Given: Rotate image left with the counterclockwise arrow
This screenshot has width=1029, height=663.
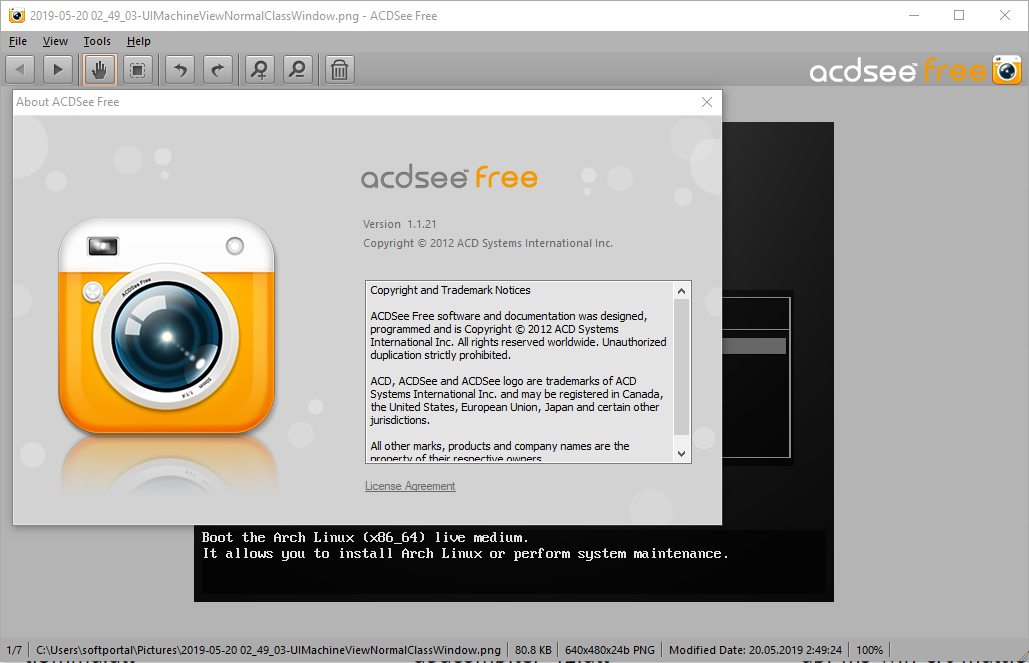Looking at the screenshot, I should click(180, 70).
